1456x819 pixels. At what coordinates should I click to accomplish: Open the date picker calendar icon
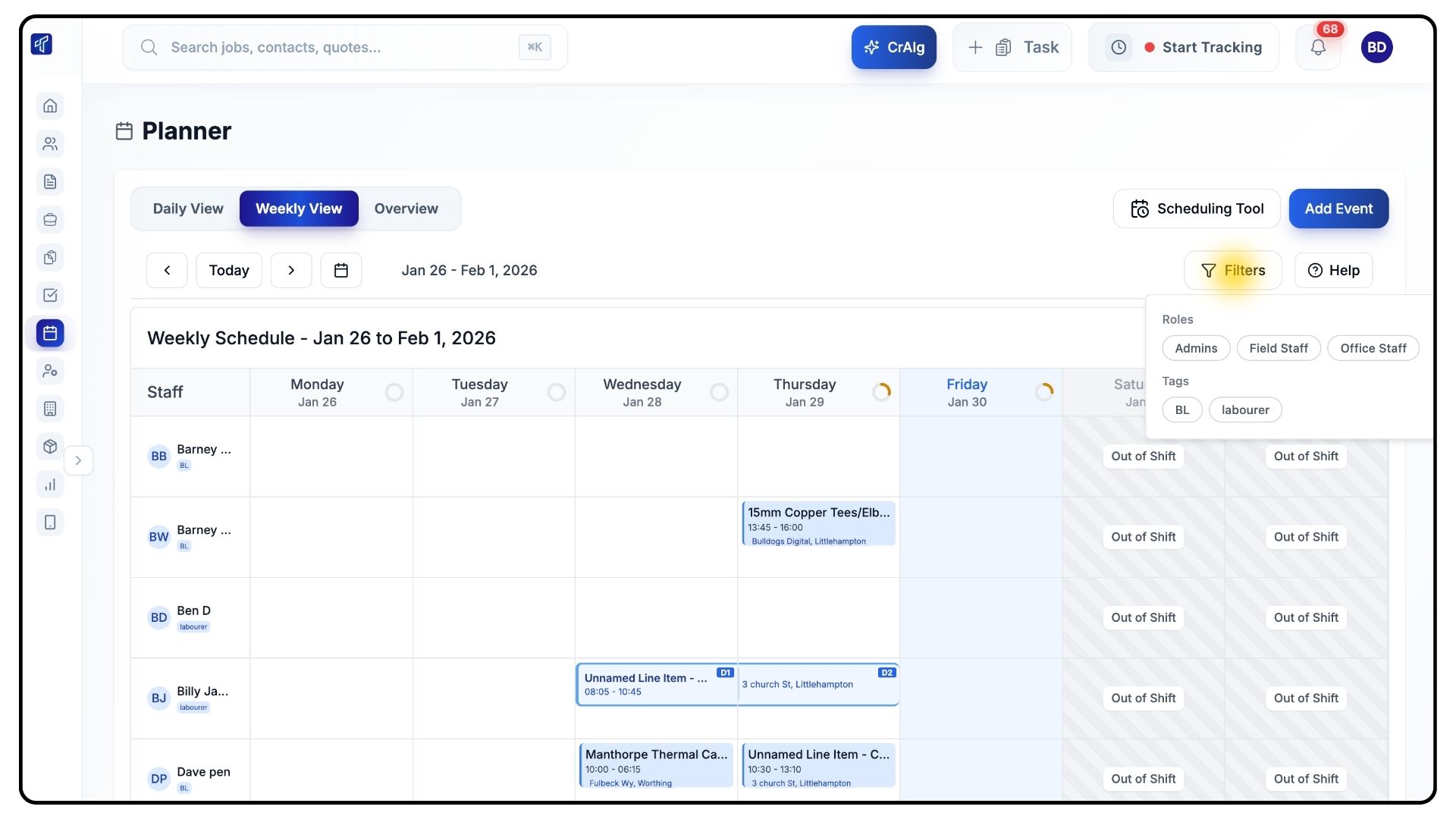[x=340, y=270]
